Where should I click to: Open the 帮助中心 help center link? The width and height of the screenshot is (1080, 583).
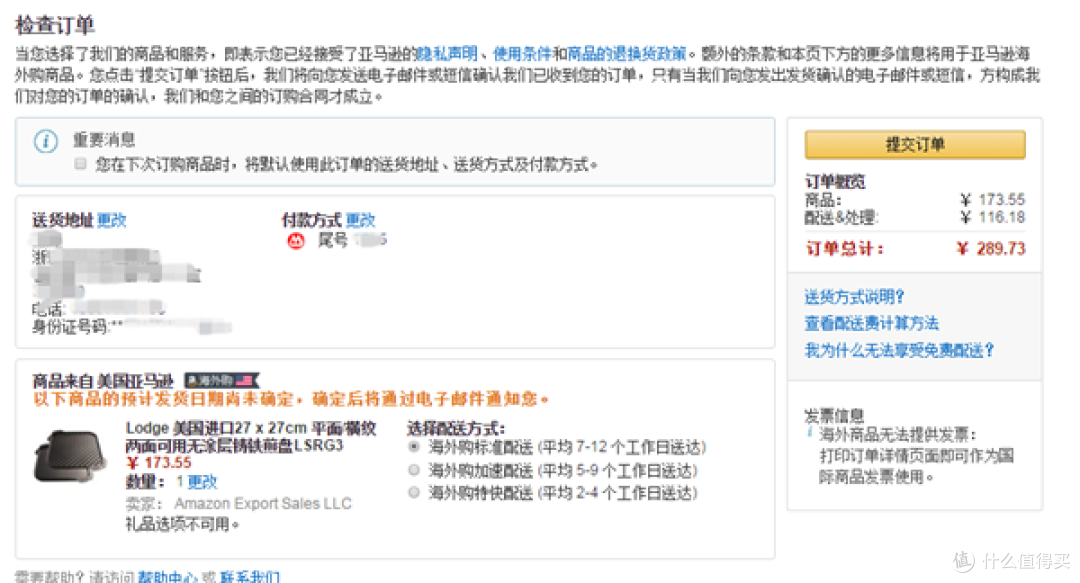[x=167, y=577]
